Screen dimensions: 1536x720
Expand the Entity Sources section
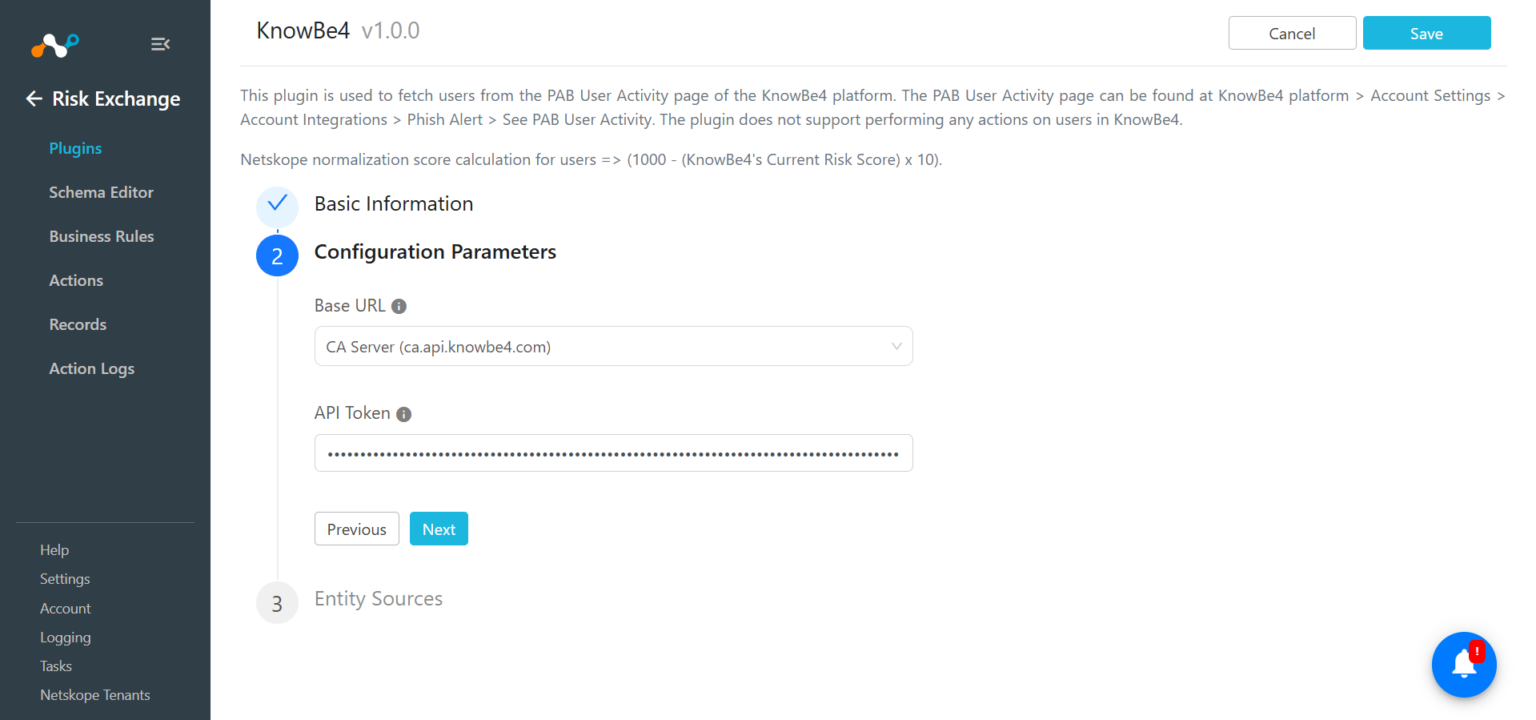click(378, 598)
